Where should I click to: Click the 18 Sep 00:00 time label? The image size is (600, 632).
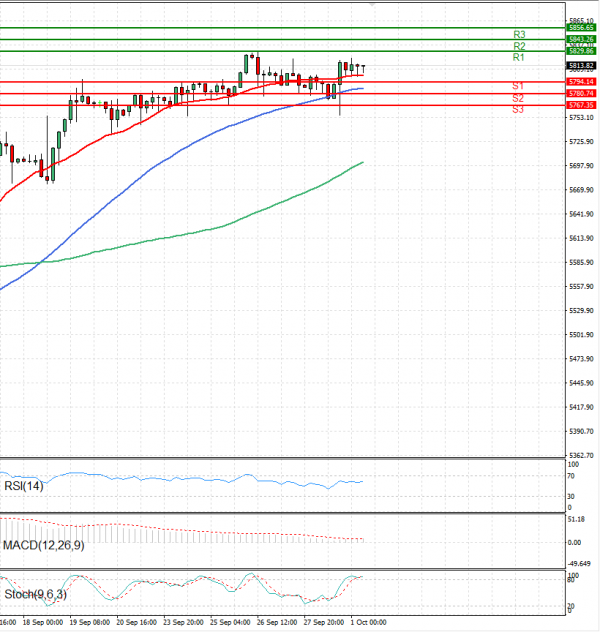[43, 622]
